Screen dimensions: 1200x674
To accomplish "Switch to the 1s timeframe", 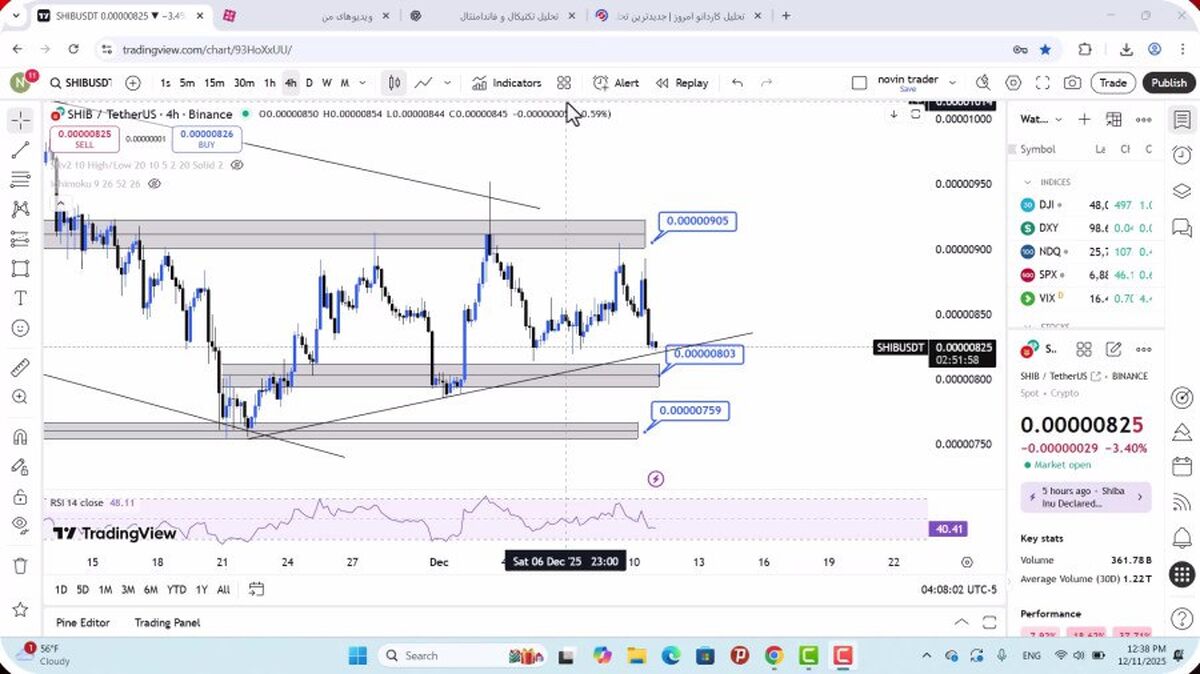I will 165,83.
